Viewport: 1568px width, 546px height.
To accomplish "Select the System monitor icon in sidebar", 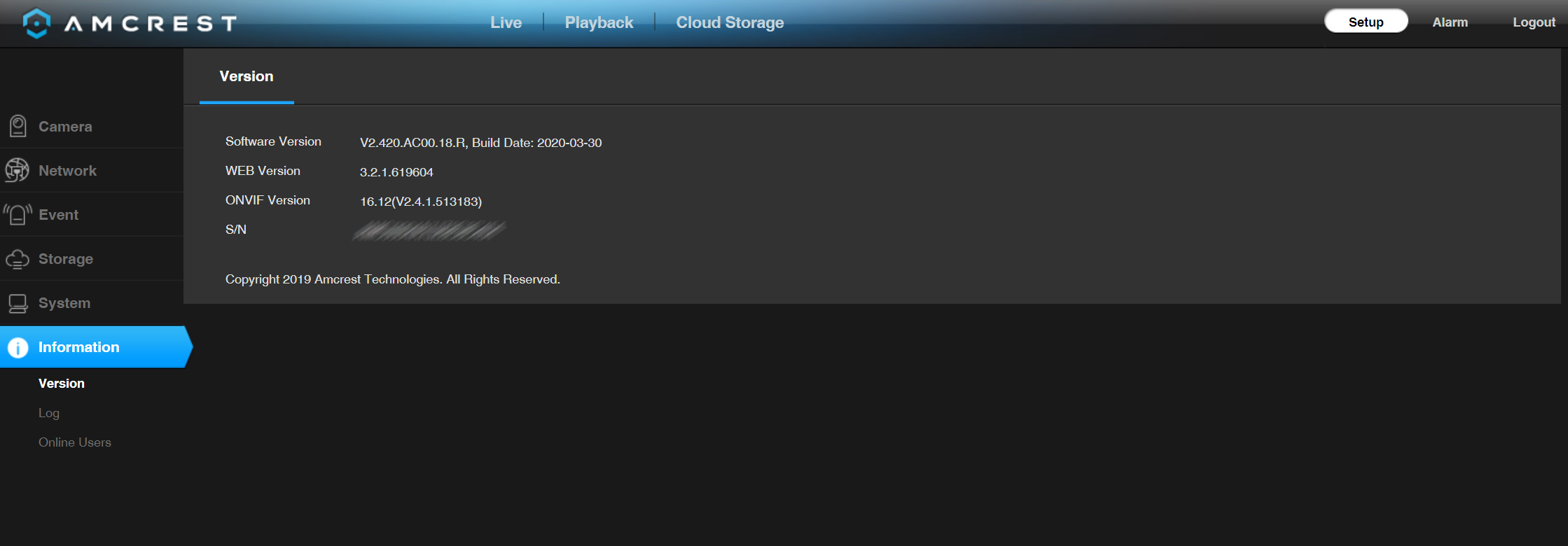I will point(18,303).
